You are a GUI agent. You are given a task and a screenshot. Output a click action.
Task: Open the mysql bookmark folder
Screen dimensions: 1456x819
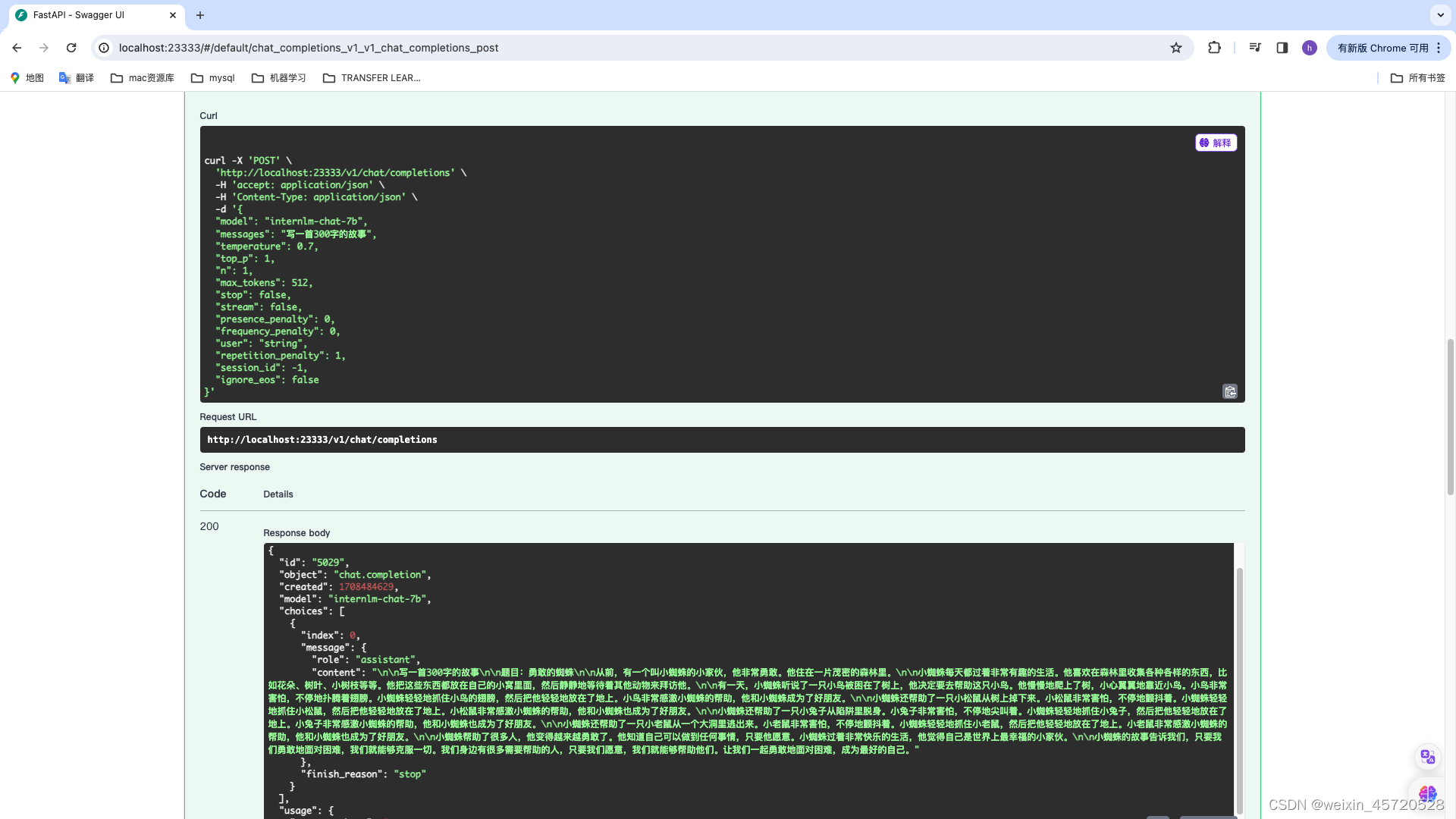pyautogui.click(x=213, y=78)
